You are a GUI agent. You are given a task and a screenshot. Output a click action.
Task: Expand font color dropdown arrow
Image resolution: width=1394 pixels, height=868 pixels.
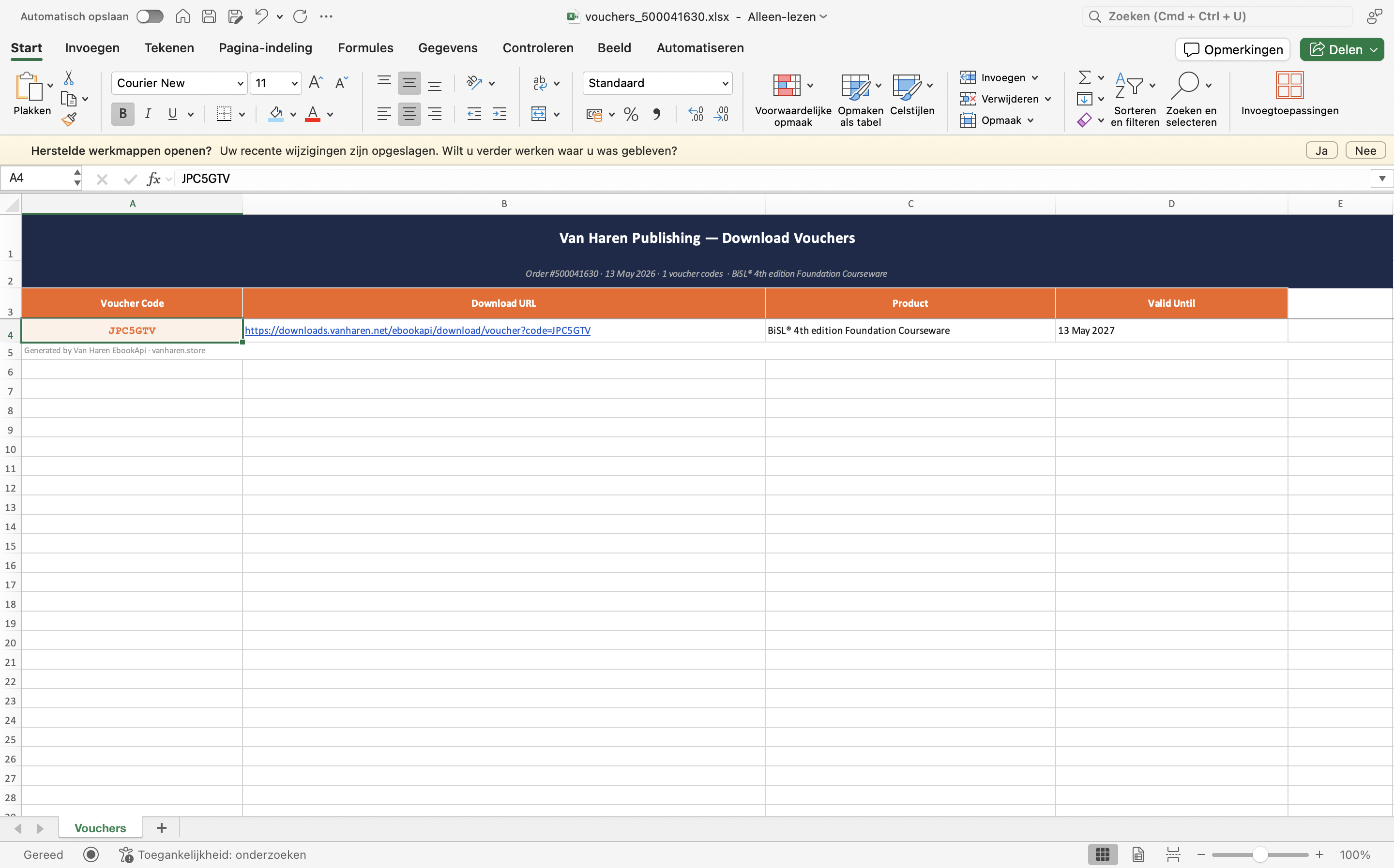330,115
